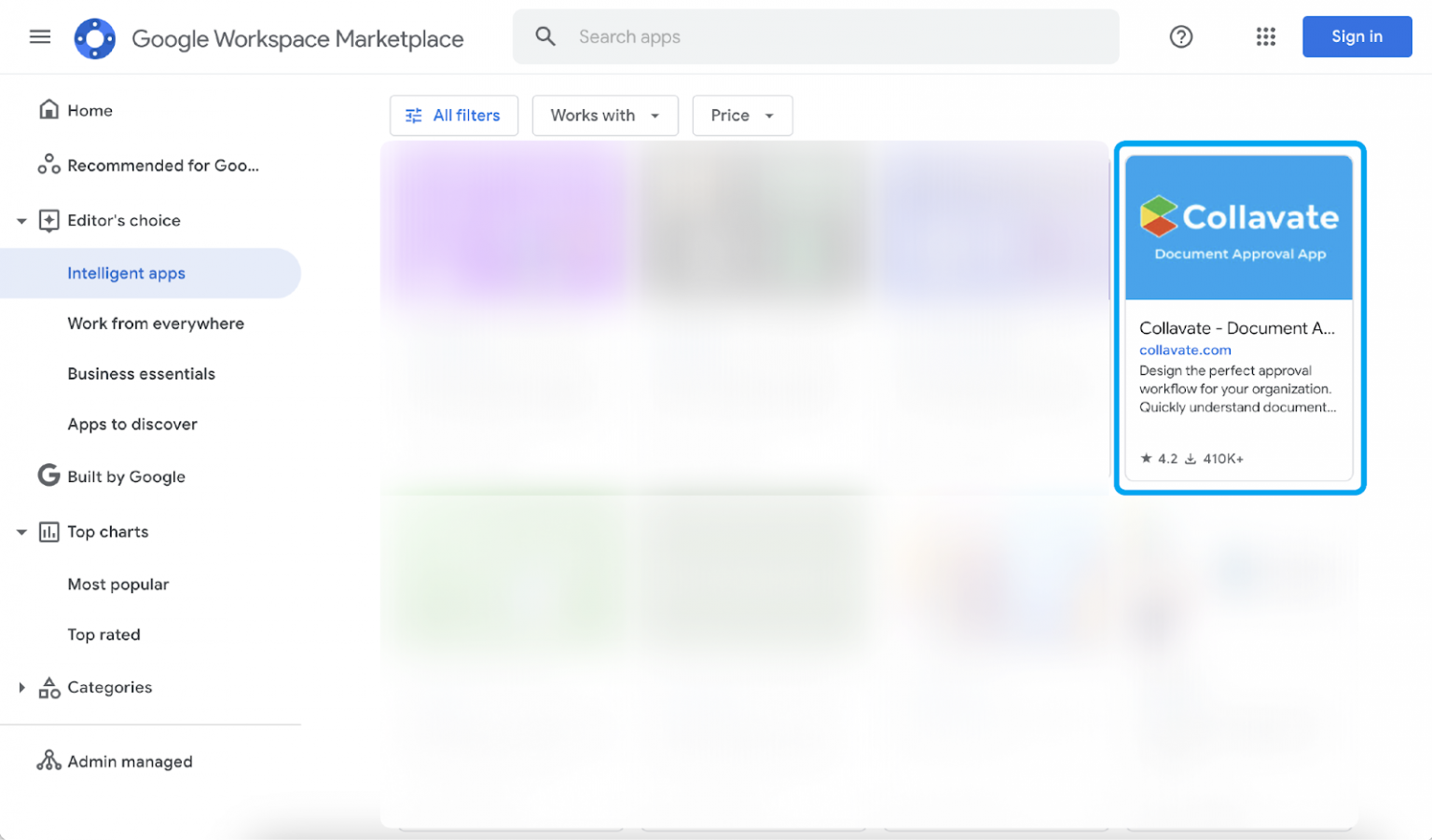The height and width of the screenshot is (840, 1432).
Task: Visit the collavate.com link
Action: click(1185, 350)
